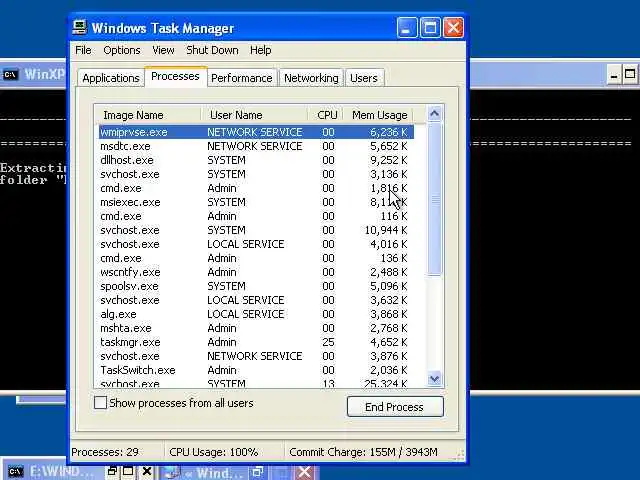Switch to the Applications tab

[x=111, y=78]
